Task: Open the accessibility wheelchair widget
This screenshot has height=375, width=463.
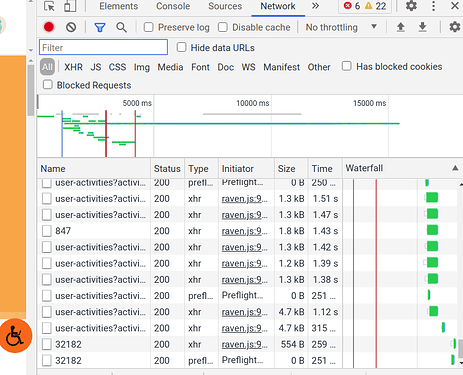Action: pyautogui.click(x=15, y=336)
